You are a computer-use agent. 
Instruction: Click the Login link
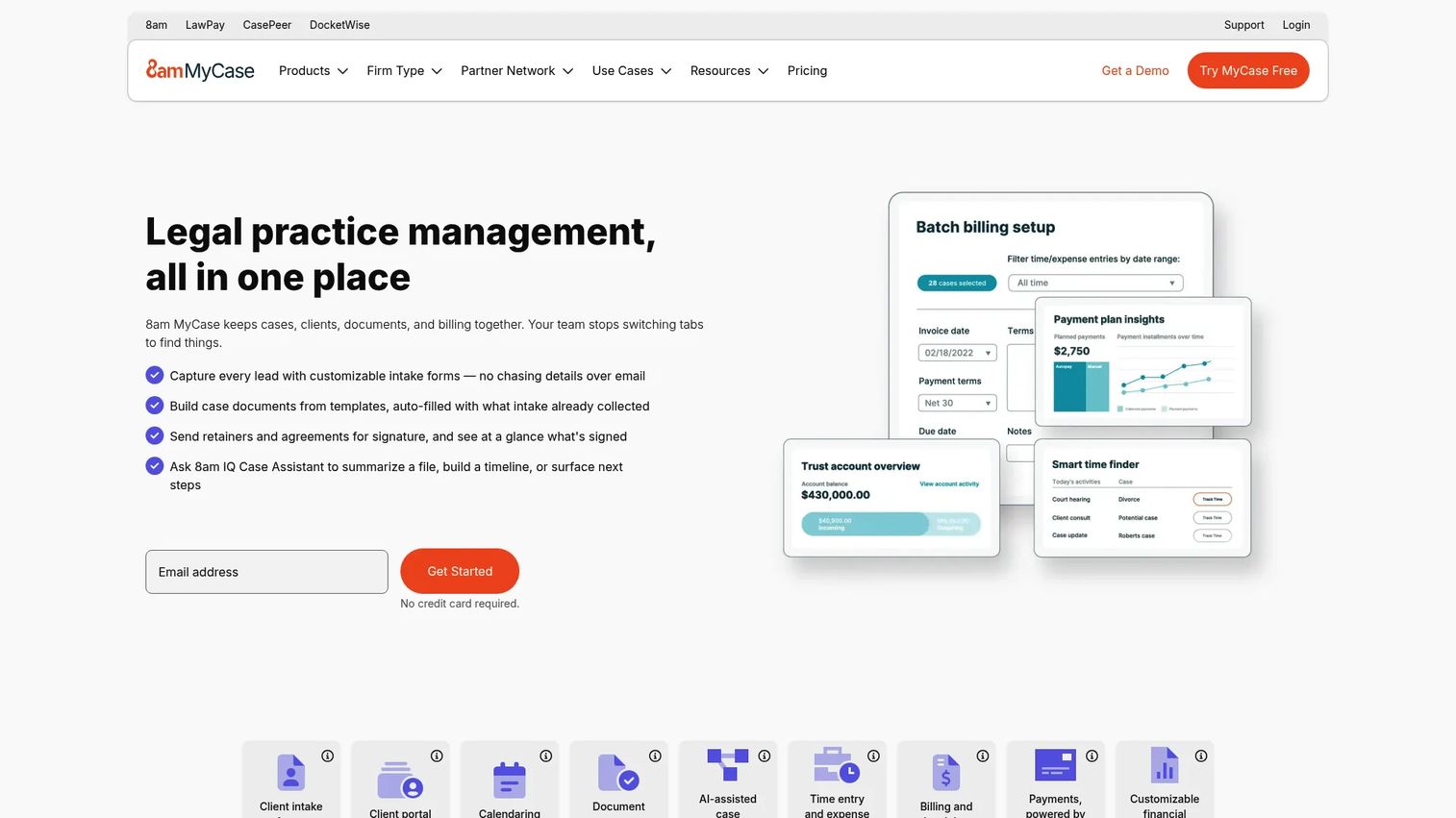(x=1296, y=25)
